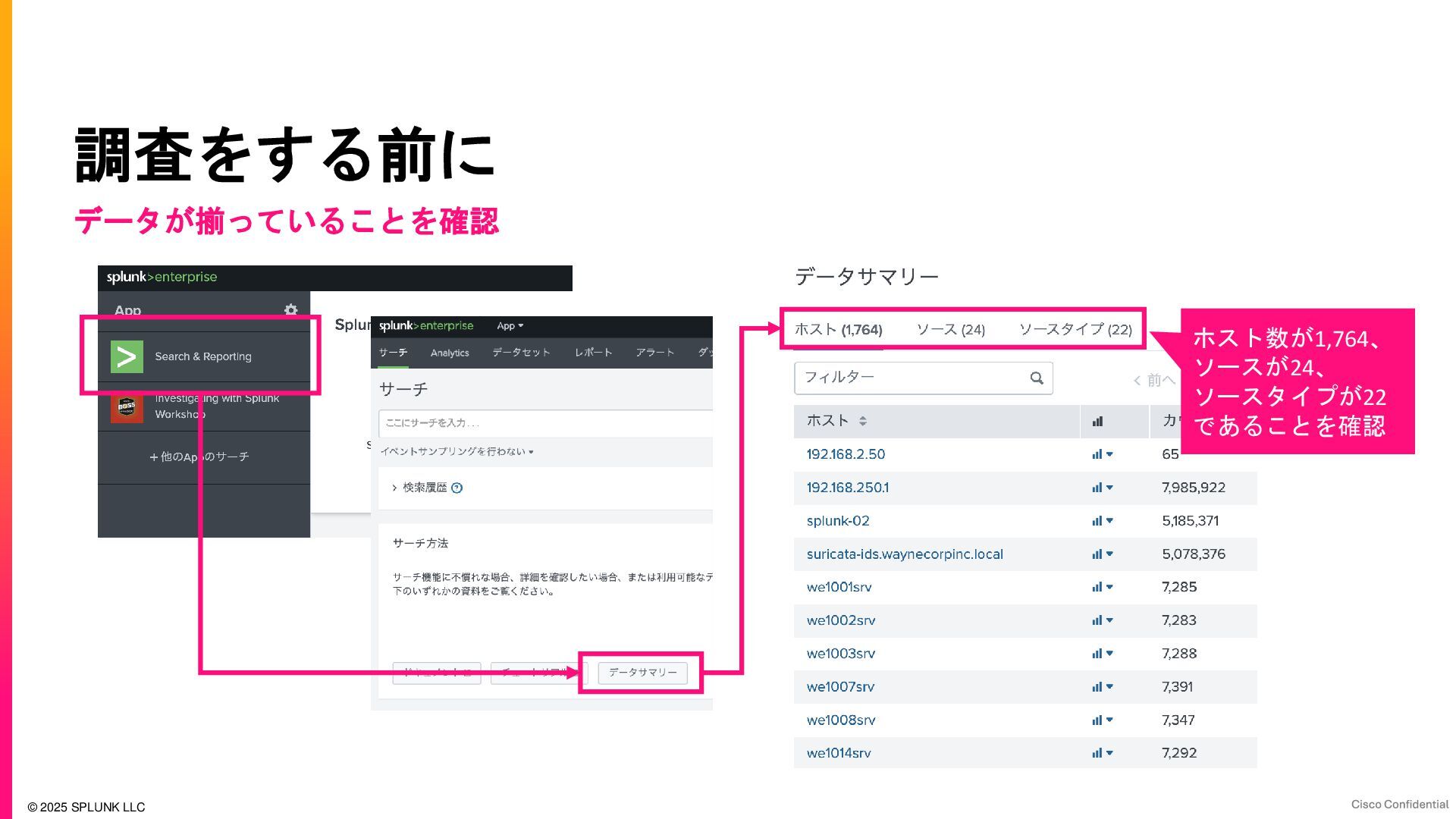Screen dimensions: 1456x819
Task: Click the help icon next to 検索履歴
Action: point(457,488)
